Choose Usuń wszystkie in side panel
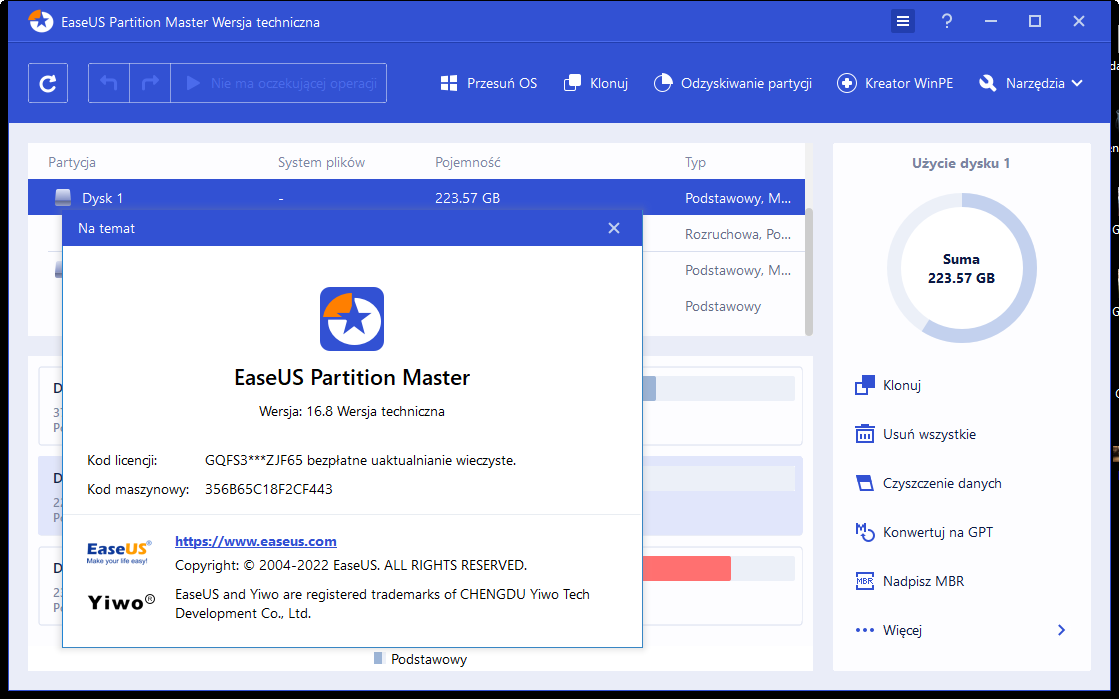1119x699 pixels. (916, 434)
